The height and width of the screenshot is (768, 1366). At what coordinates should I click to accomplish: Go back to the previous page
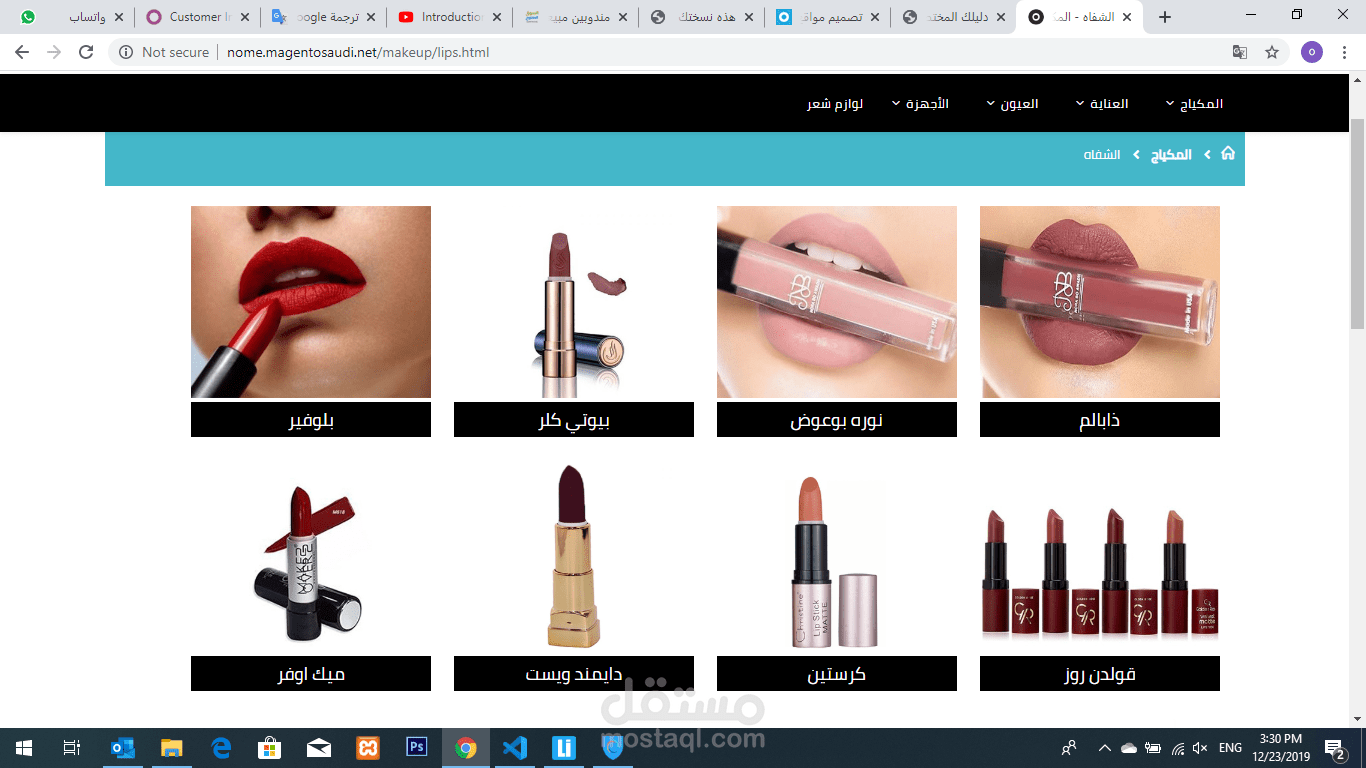pos(22,52)
